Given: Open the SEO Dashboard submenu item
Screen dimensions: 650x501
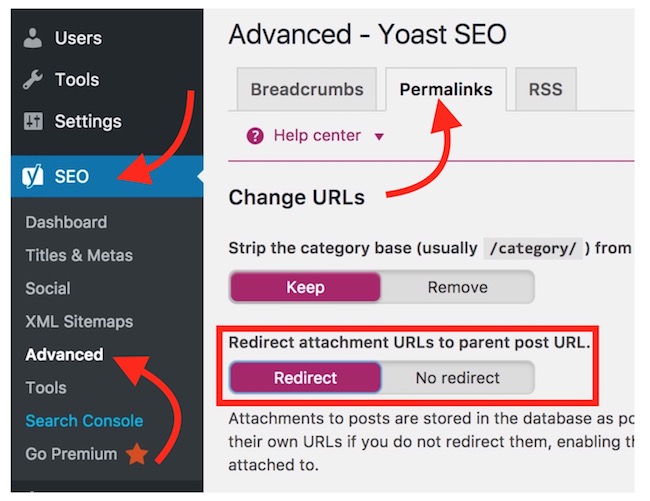Looking at the screenshot, I should click(66, 222).
